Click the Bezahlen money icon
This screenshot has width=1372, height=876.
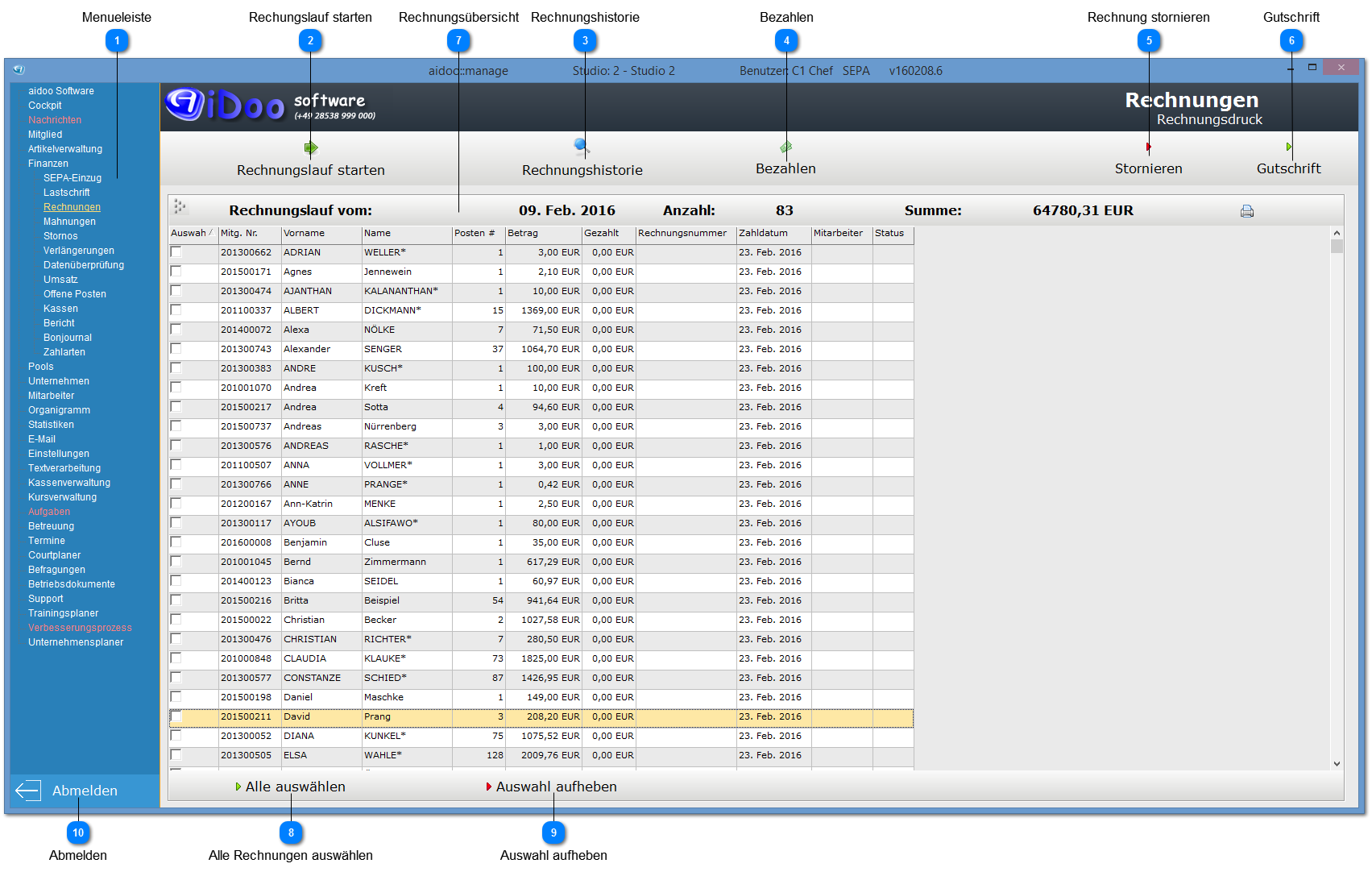[x=786, y=147]
